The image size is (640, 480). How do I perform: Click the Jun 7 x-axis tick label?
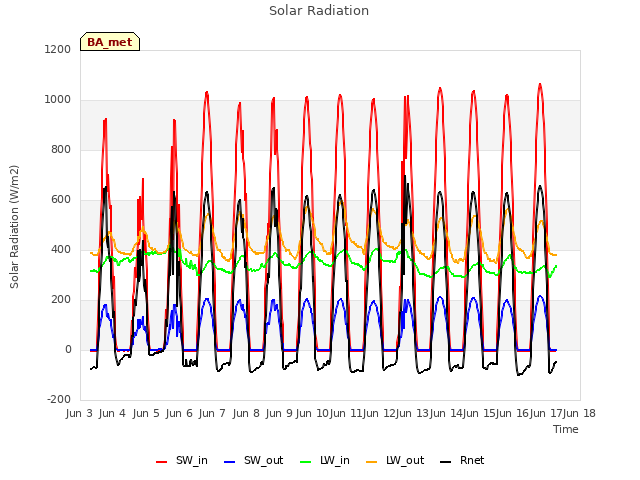(x=212, y=413)
